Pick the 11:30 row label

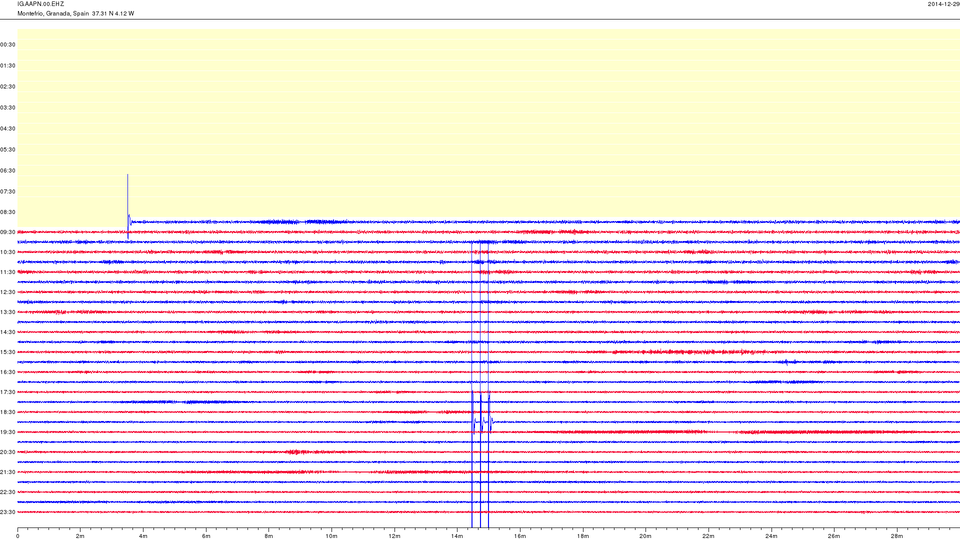point(8,272)
